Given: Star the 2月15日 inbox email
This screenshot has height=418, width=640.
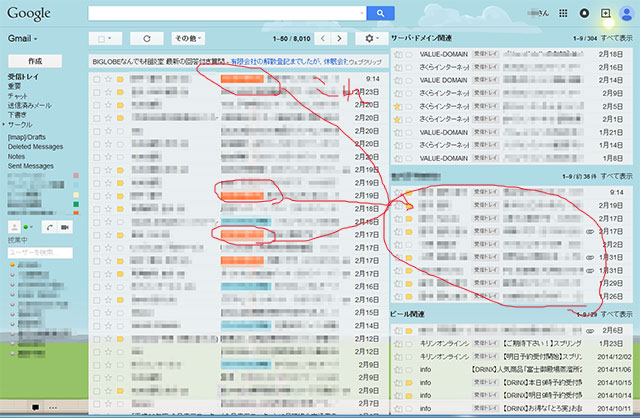Looking at the screenshot, I should coord(108,313).
